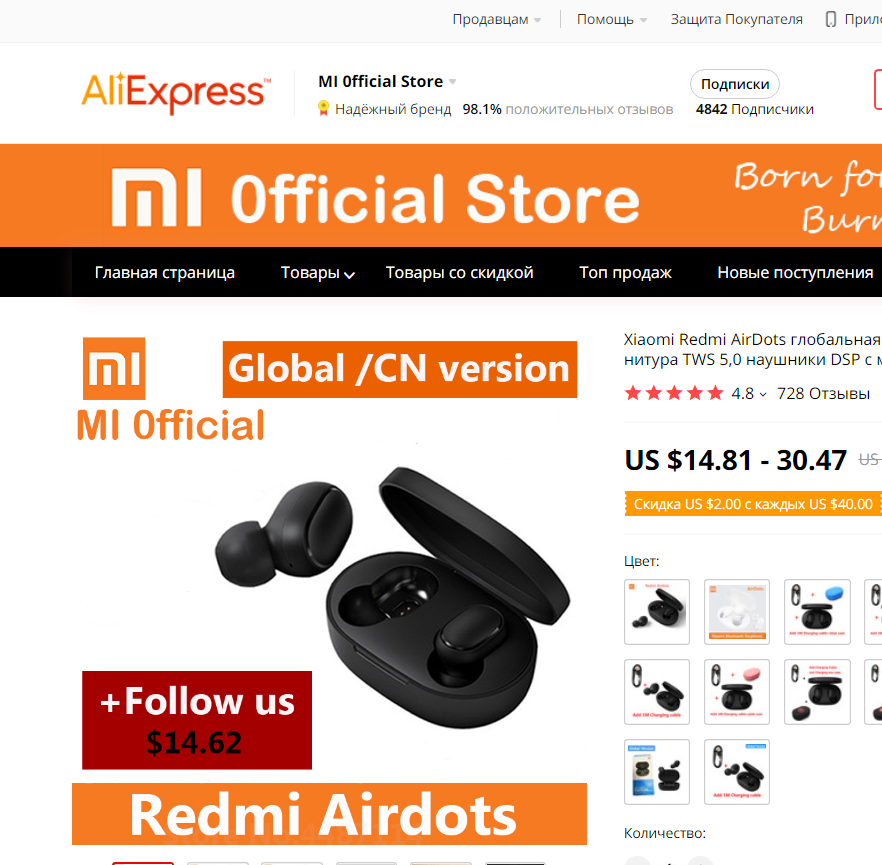The height and width of the screenshot is (865, 882).
Task: Open the Товары menu
Action: (x=317, y=273)
